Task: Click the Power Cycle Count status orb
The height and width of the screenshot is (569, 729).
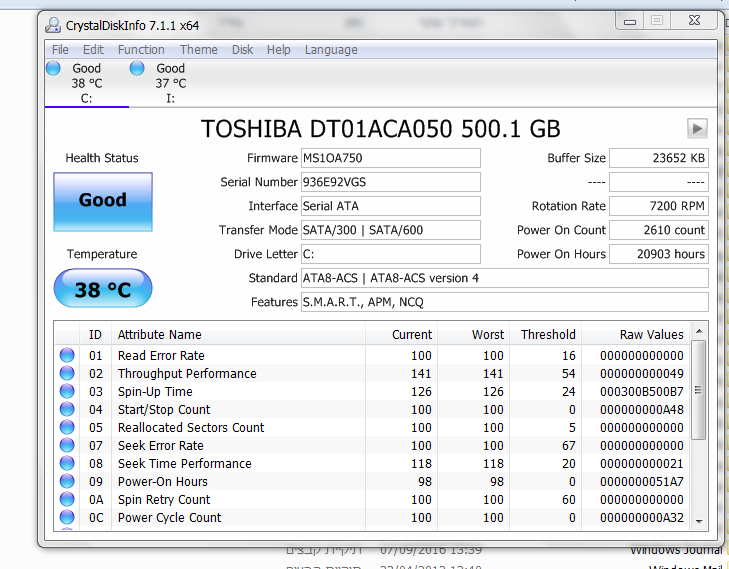Action: [x=67, y=518]
